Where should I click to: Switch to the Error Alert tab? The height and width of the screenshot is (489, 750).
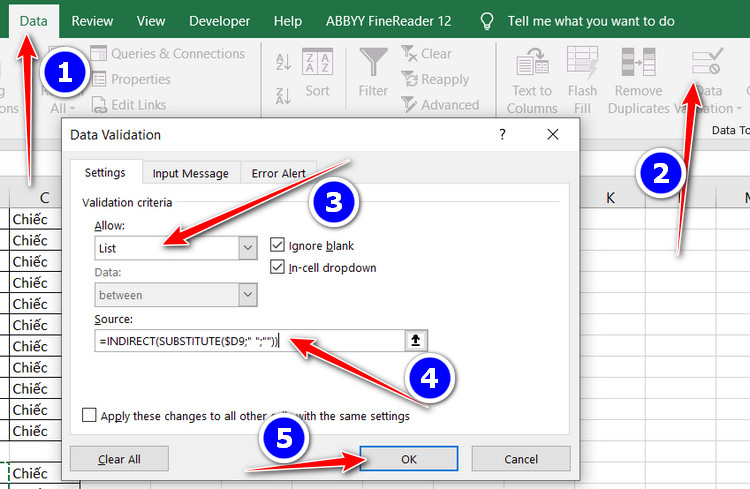tap(278, 173)
